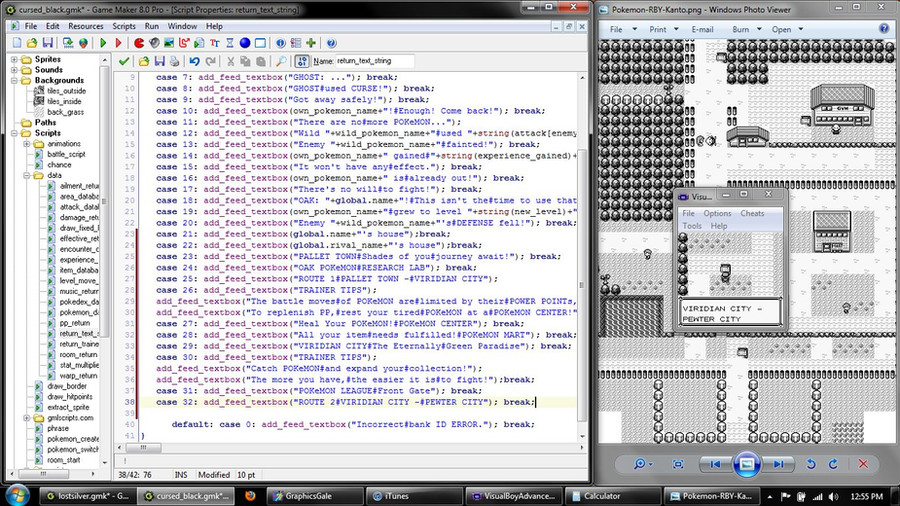The width and height of the screenshot is (900, 506).
Task: Undo last edit in script editor
Action: click(x=195, y=61)
